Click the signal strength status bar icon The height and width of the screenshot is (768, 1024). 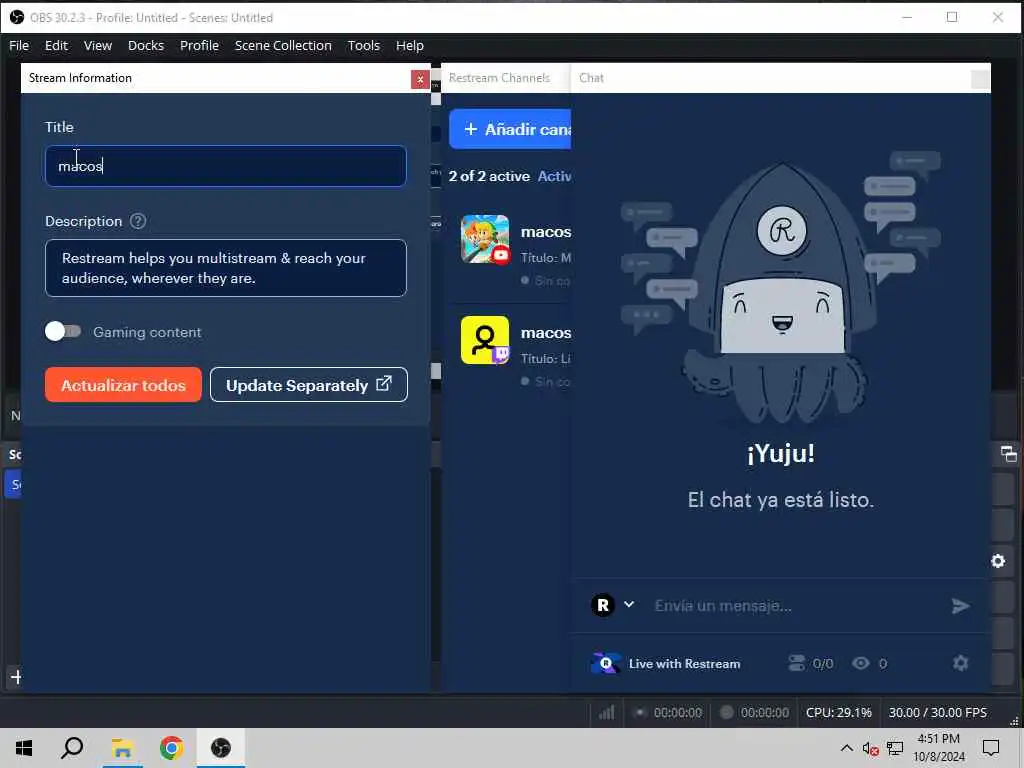(x=607, y=712)
